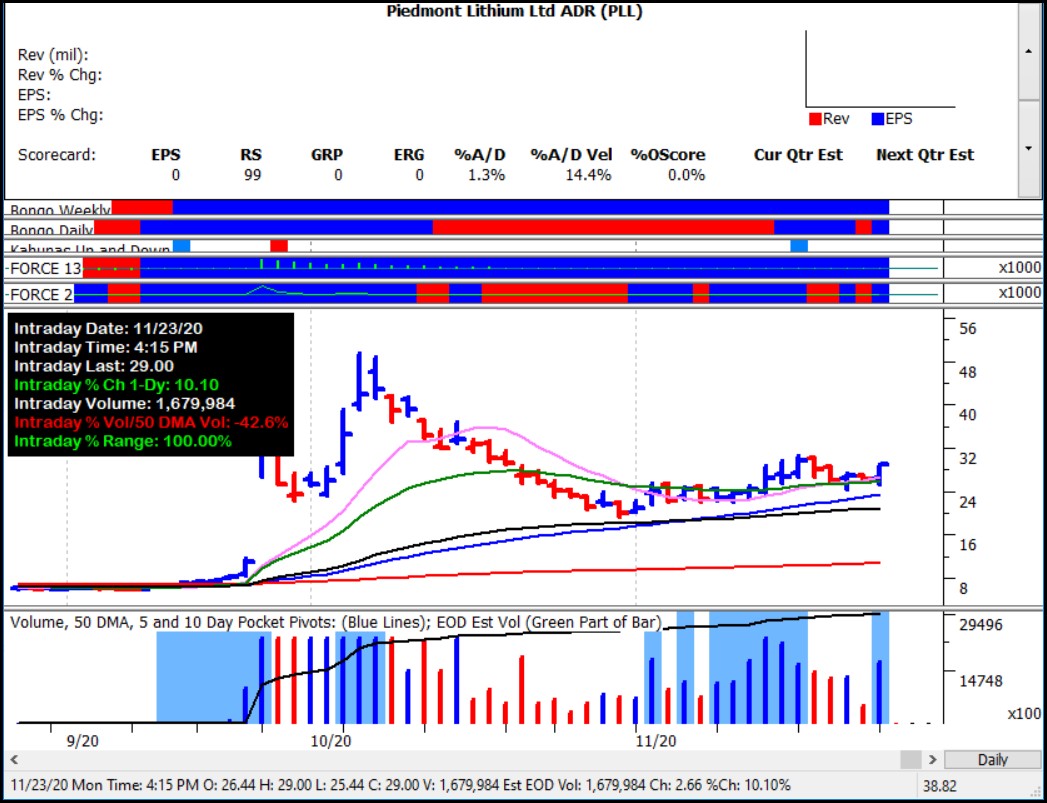
Task: Click the last blue volume bar on the chart
Action: (x=880, y=692)
